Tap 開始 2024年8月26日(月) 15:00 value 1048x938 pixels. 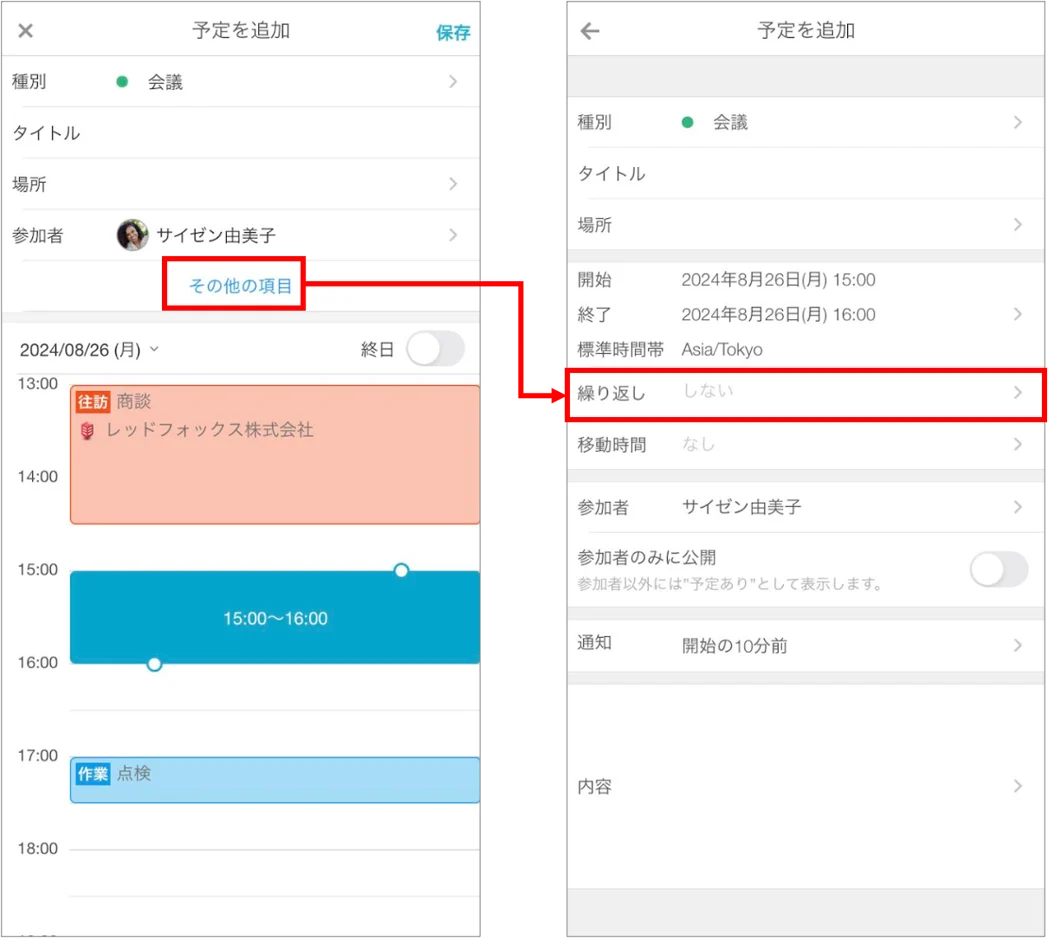778,279
